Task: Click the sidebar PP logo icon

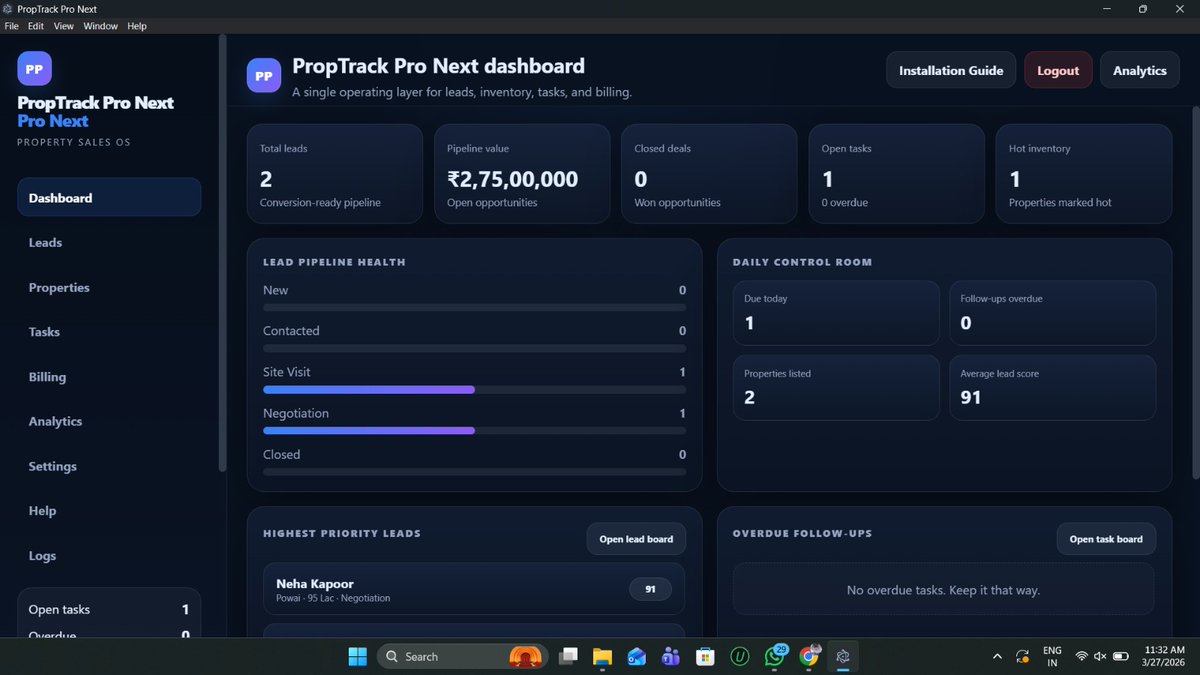Action: click(34, 69)
